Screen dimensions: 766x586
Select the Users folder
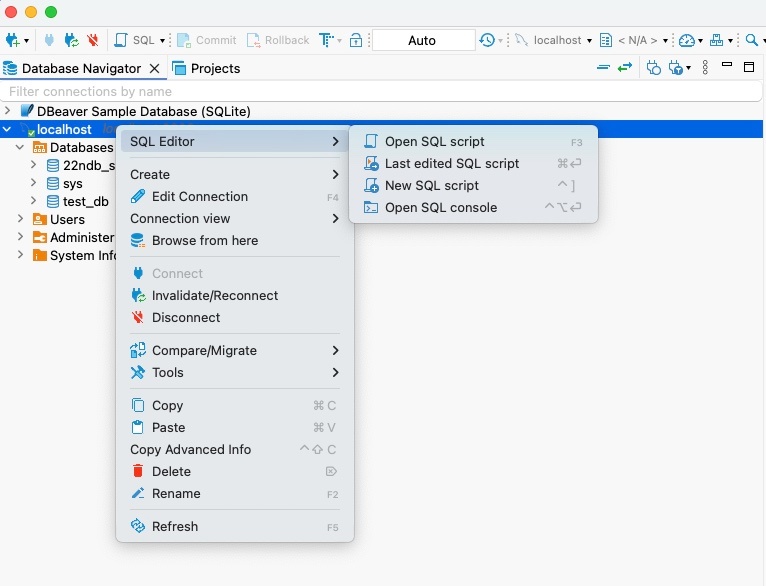(67, 219)
